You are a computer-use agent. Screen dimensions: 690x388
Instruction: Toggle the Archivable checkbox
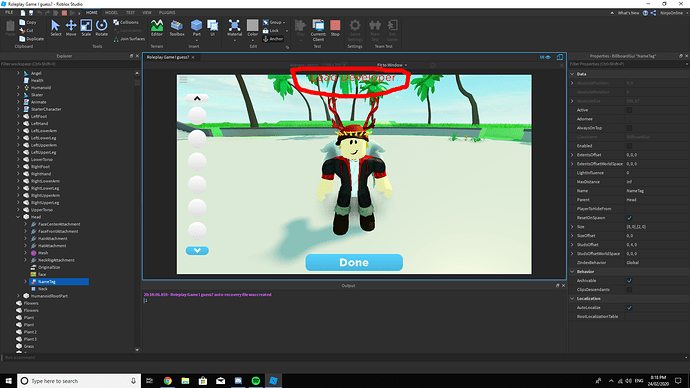pos(629,281)
